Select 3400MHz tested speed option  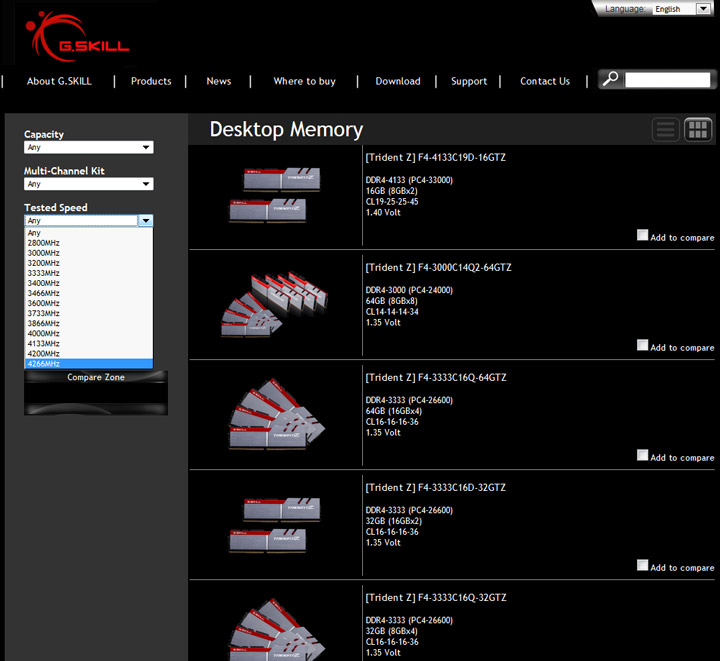89,283
